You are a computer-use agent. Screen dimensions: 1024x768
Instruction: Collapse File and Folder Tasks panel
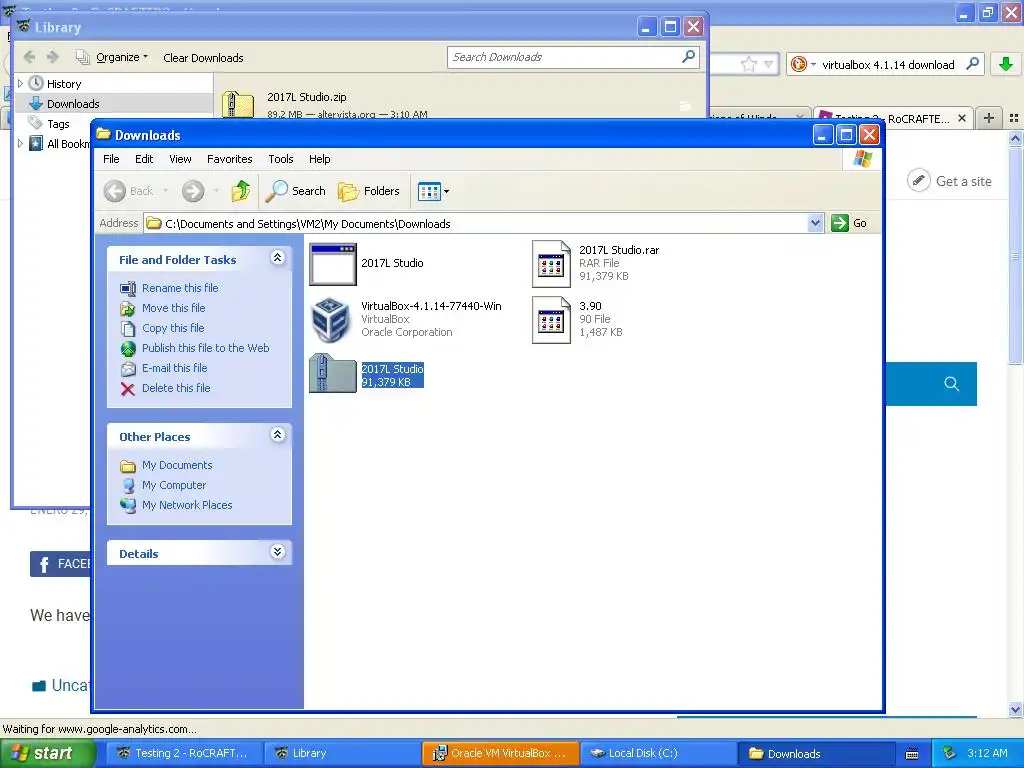pos(278,258)
